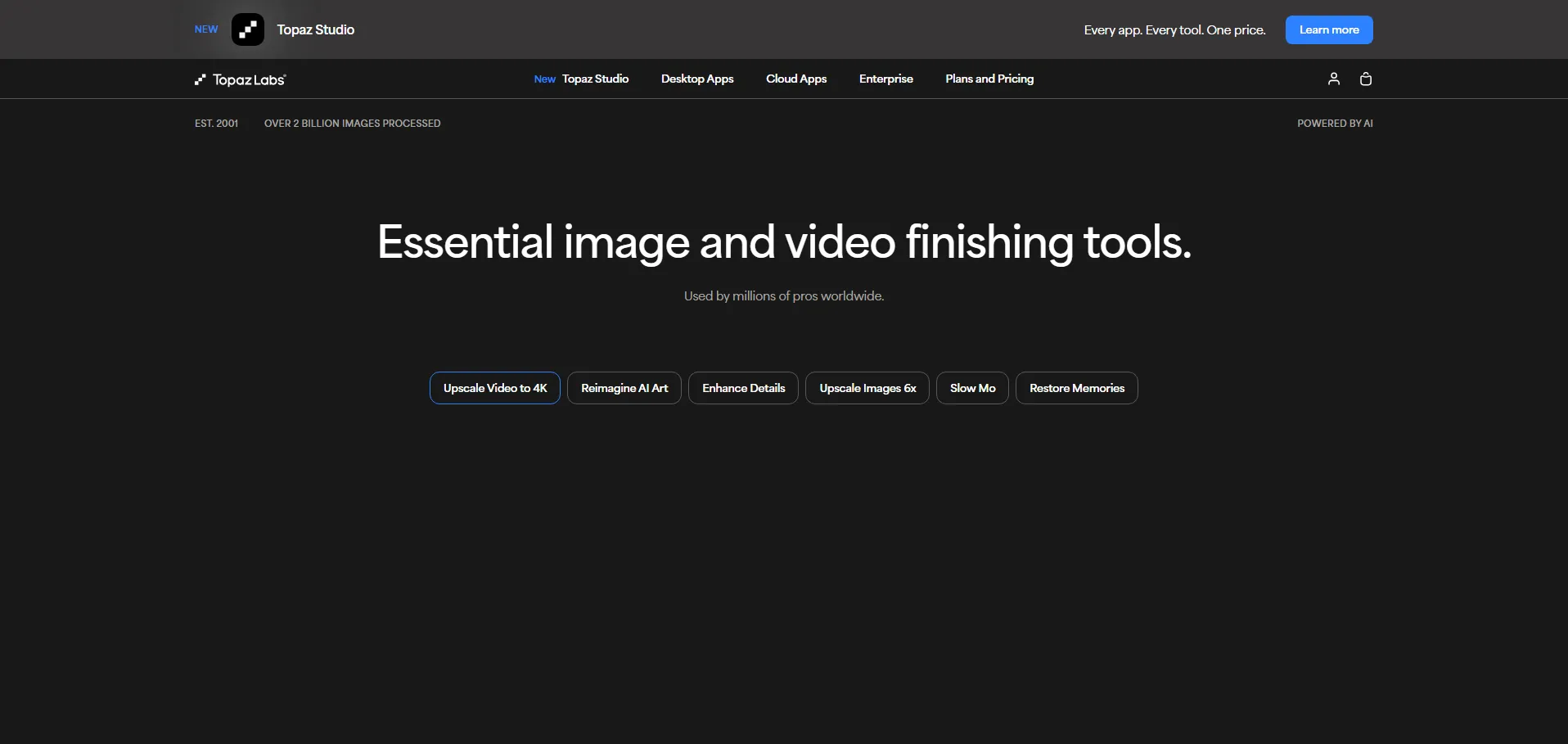Navigate to Plans and Pricing

[989, 79]
